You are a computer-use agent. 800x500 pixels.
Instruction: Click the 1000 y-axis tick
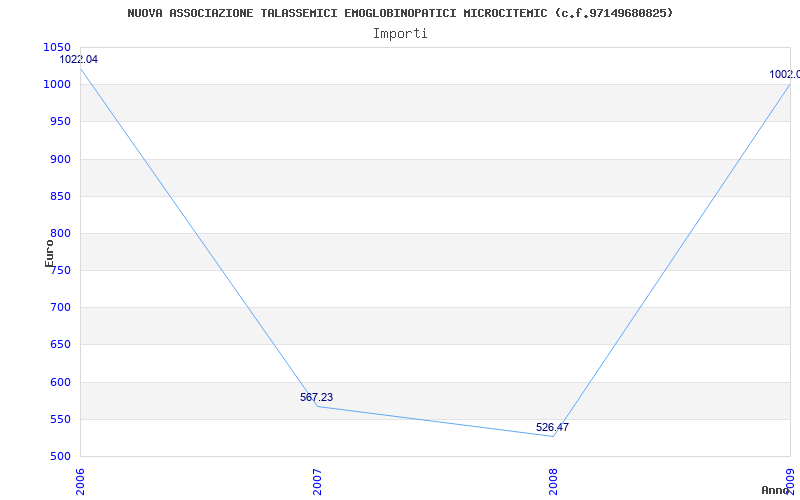coord(57,85)
